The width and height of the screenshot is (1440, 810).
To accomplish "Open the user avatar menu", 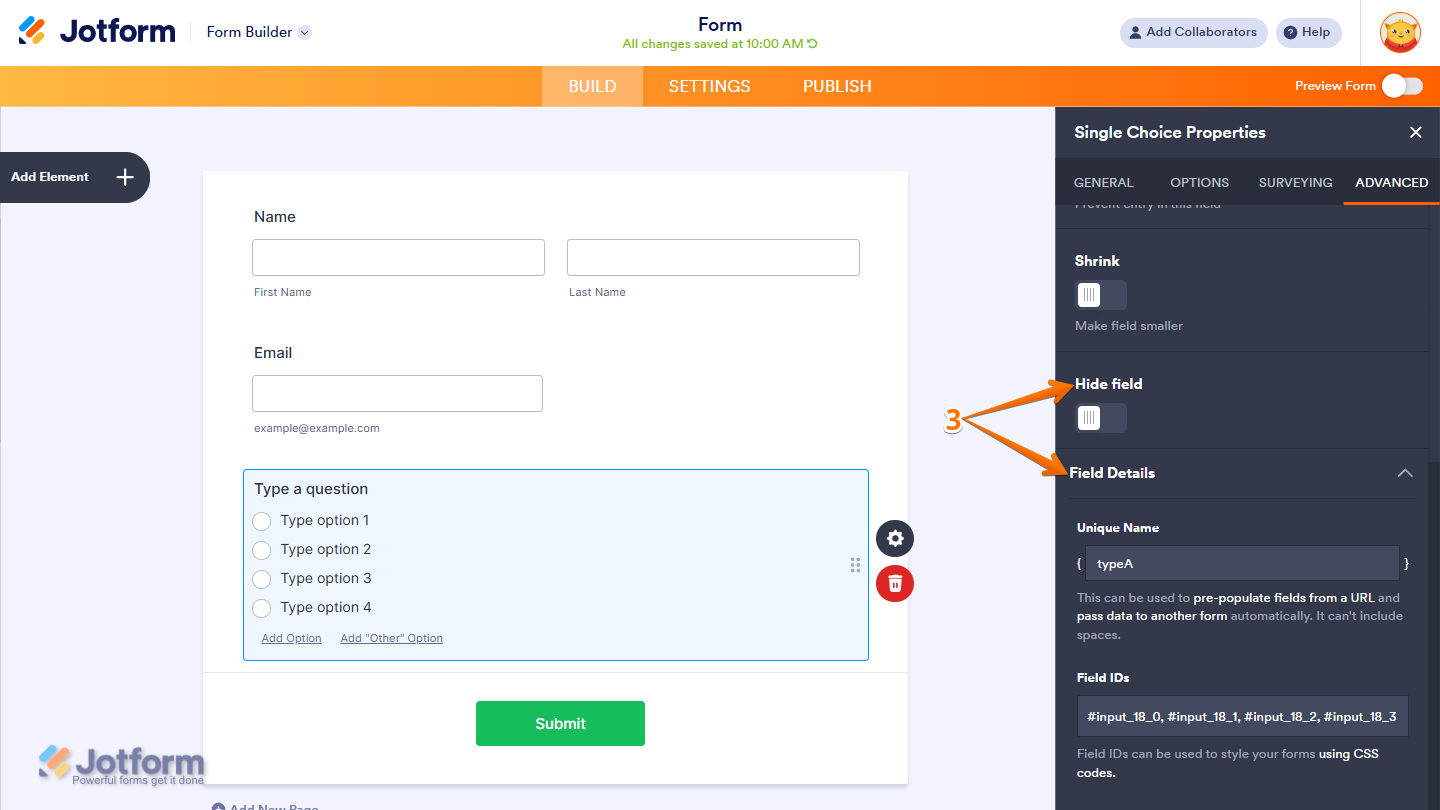I will 1400,32.
